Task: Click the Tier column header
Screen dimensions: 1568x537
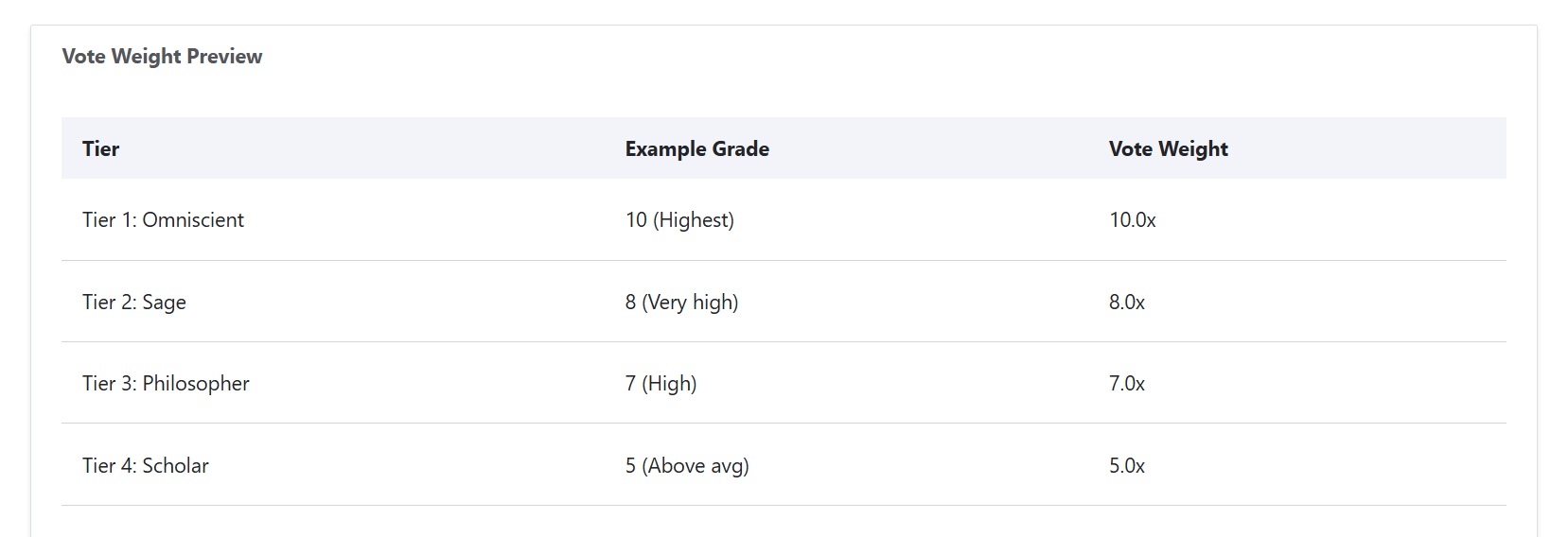Action: click(101, 149)
